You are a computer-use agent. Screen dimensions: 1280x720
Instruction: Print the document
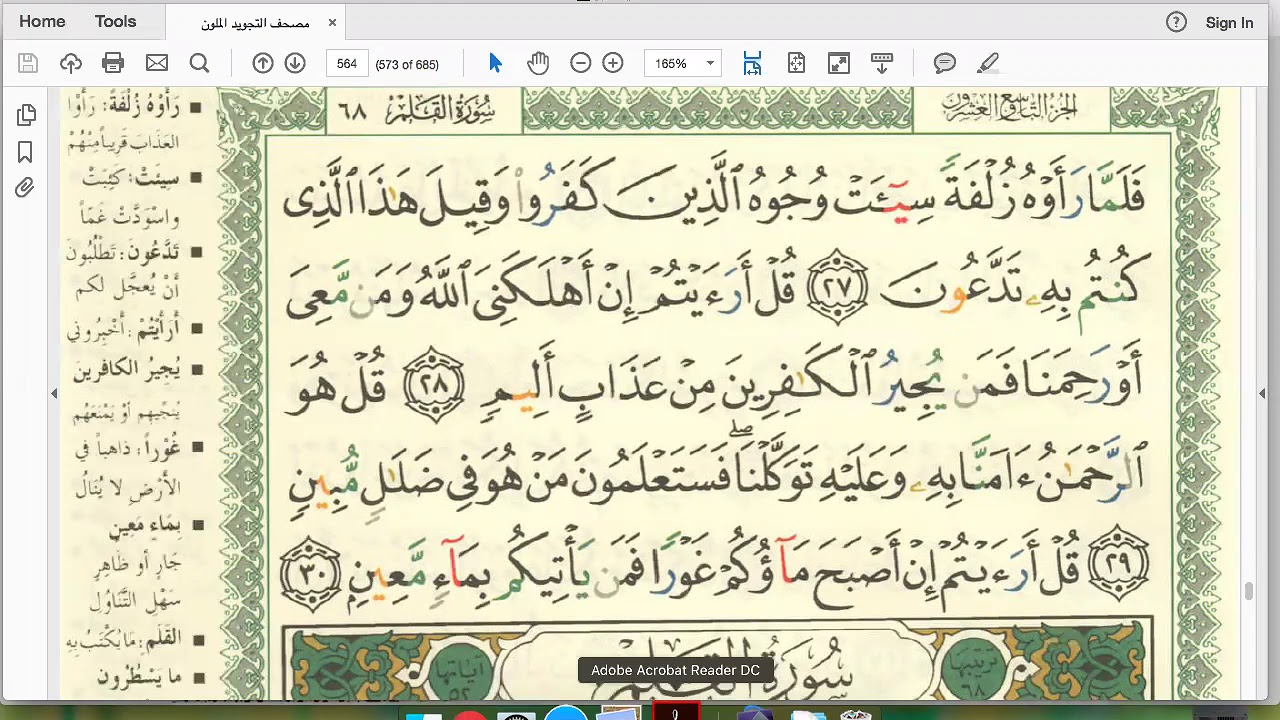point(113,63)
